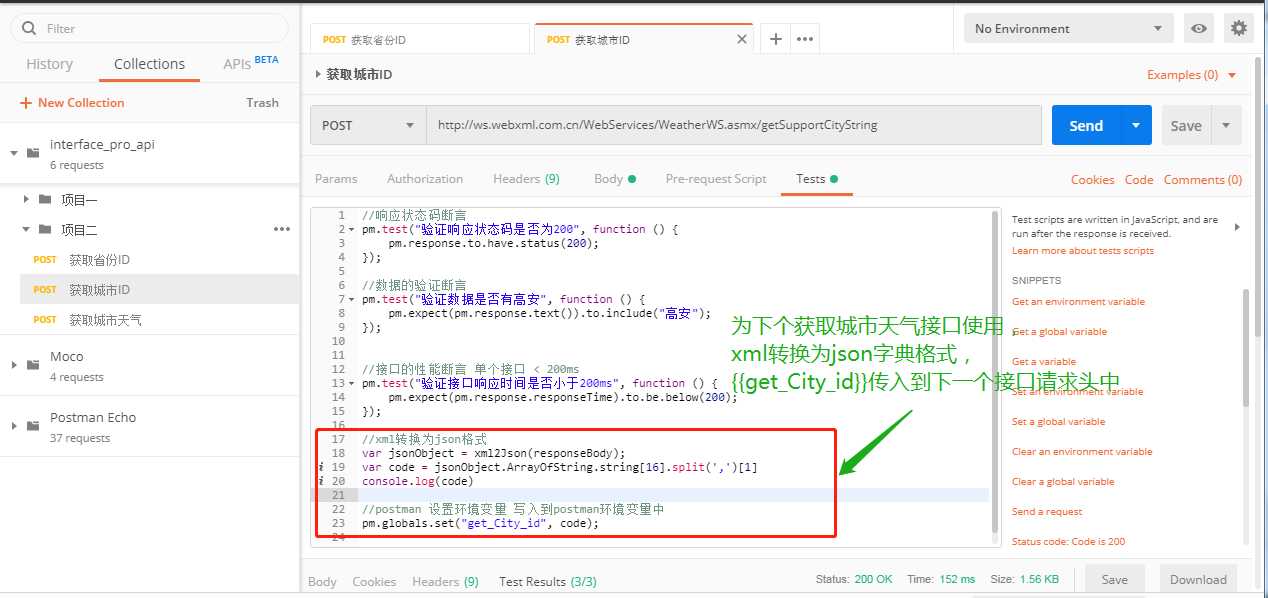1268x598 pixels.
Task: Click the blue Send button
Action: coord(1086,125)
